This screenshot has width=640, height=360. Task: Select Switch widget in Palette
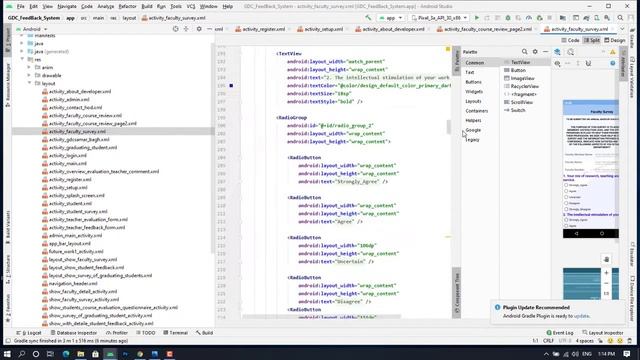pyautogui.click(x=515, y=110)
